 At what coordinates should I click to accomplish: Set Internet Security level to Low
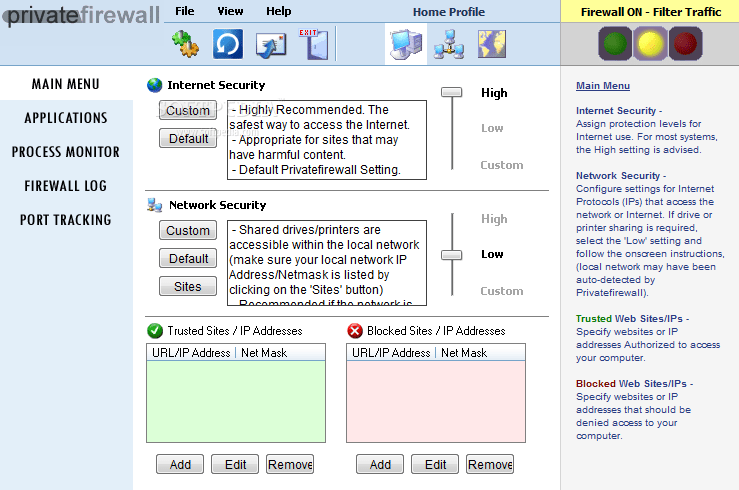[x=492, y=128]
